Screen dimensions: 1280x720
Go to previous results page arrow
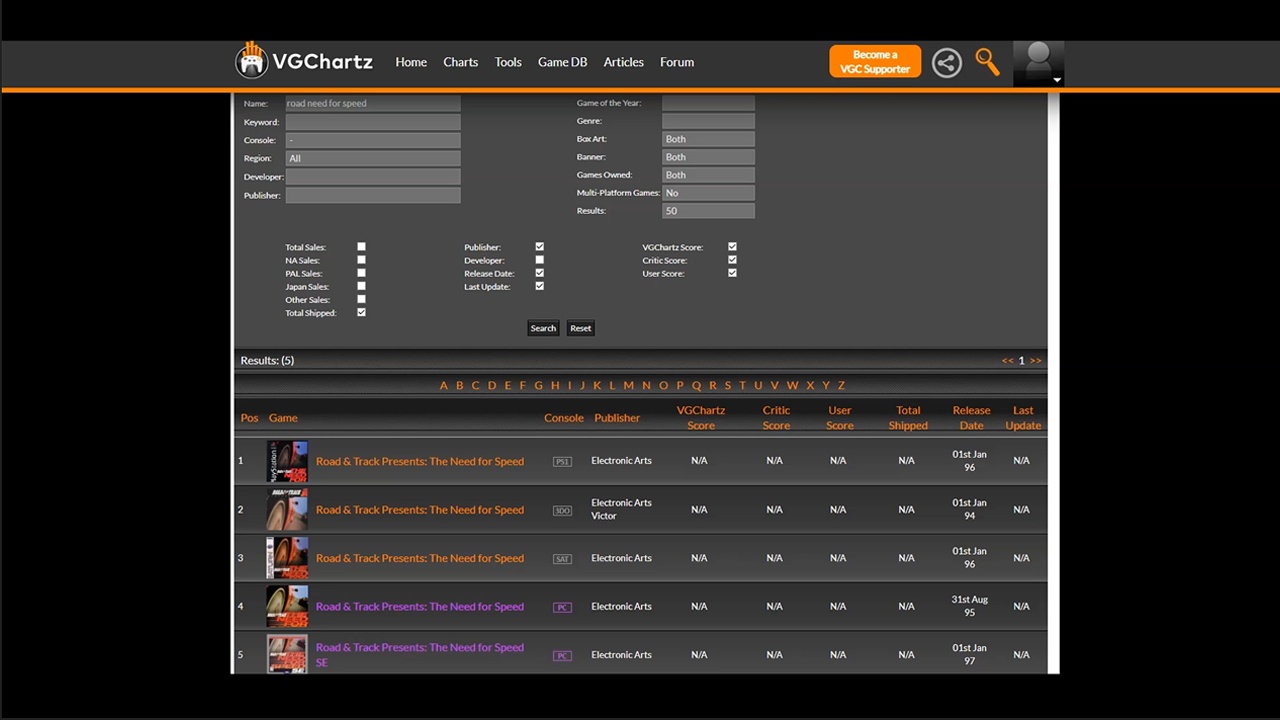coord(1007,360)
